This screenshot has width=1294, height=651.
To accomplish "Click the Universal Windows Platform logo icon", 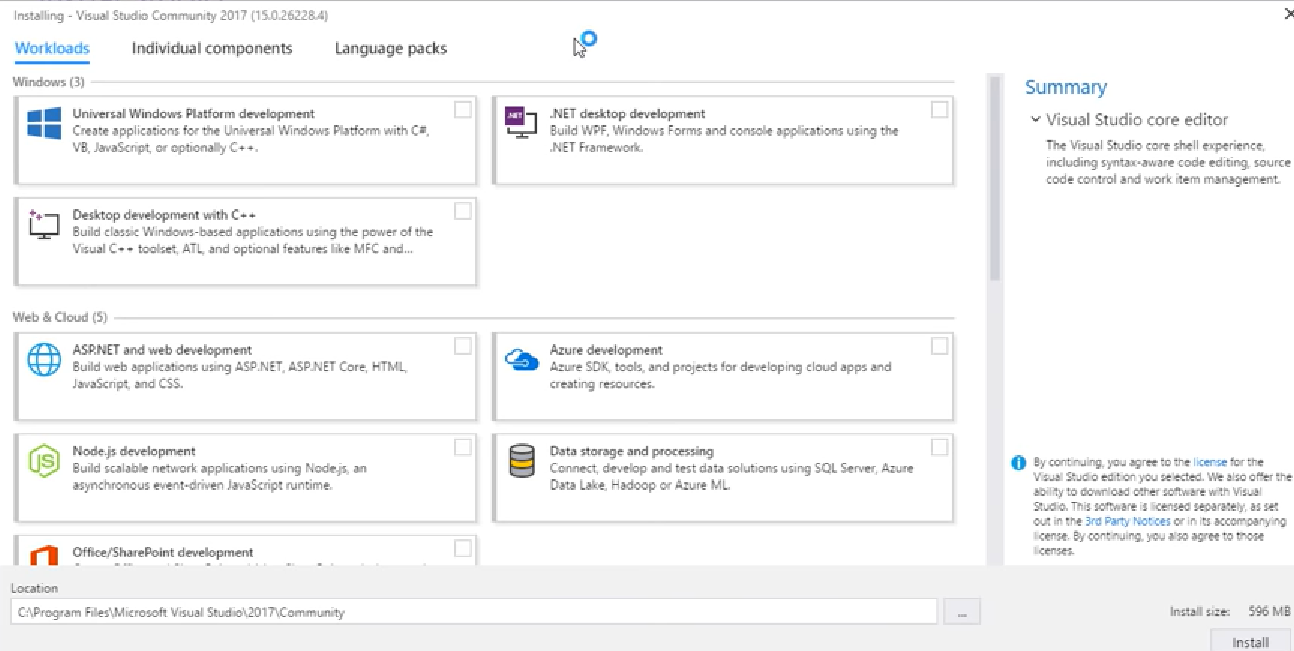I will click(44, 124).
